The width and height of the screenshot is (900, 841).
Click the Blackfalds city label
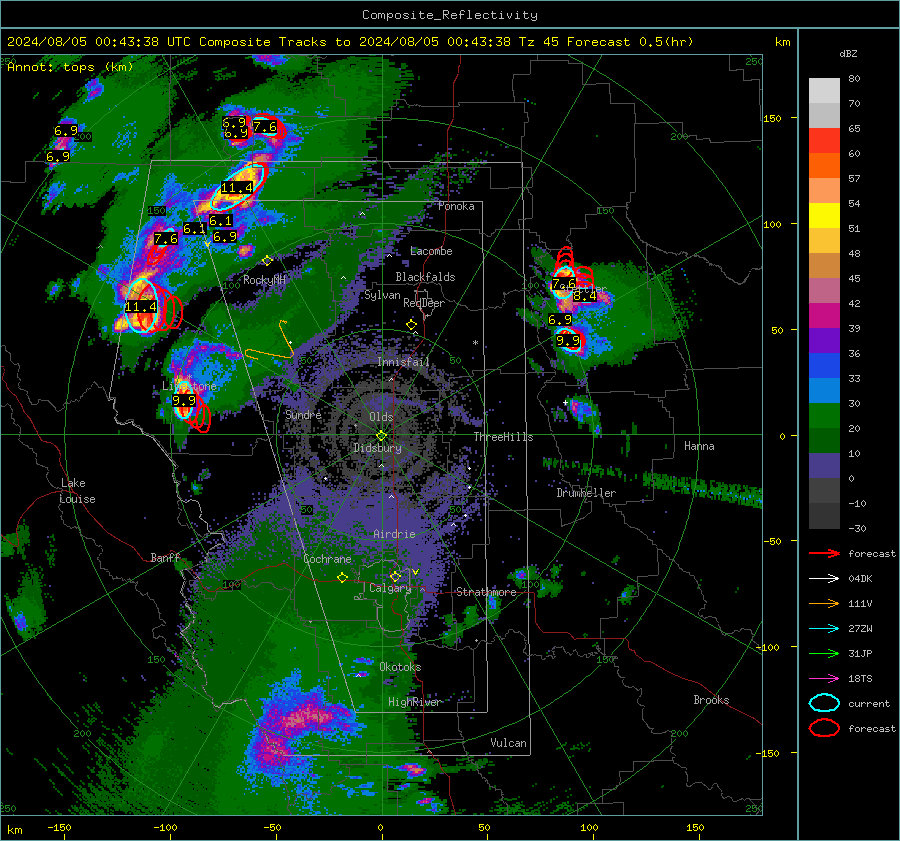425,277
